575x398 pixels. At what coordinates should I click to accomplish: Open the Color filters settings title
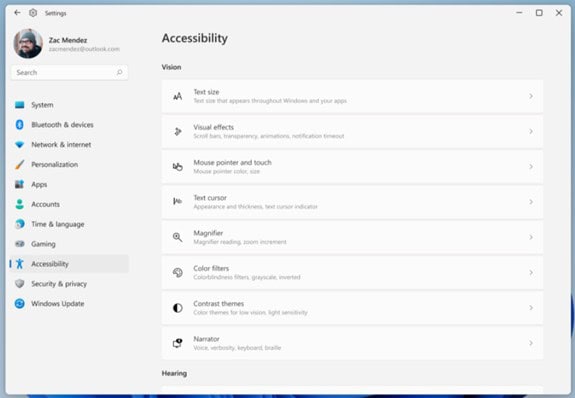point(211,269)
